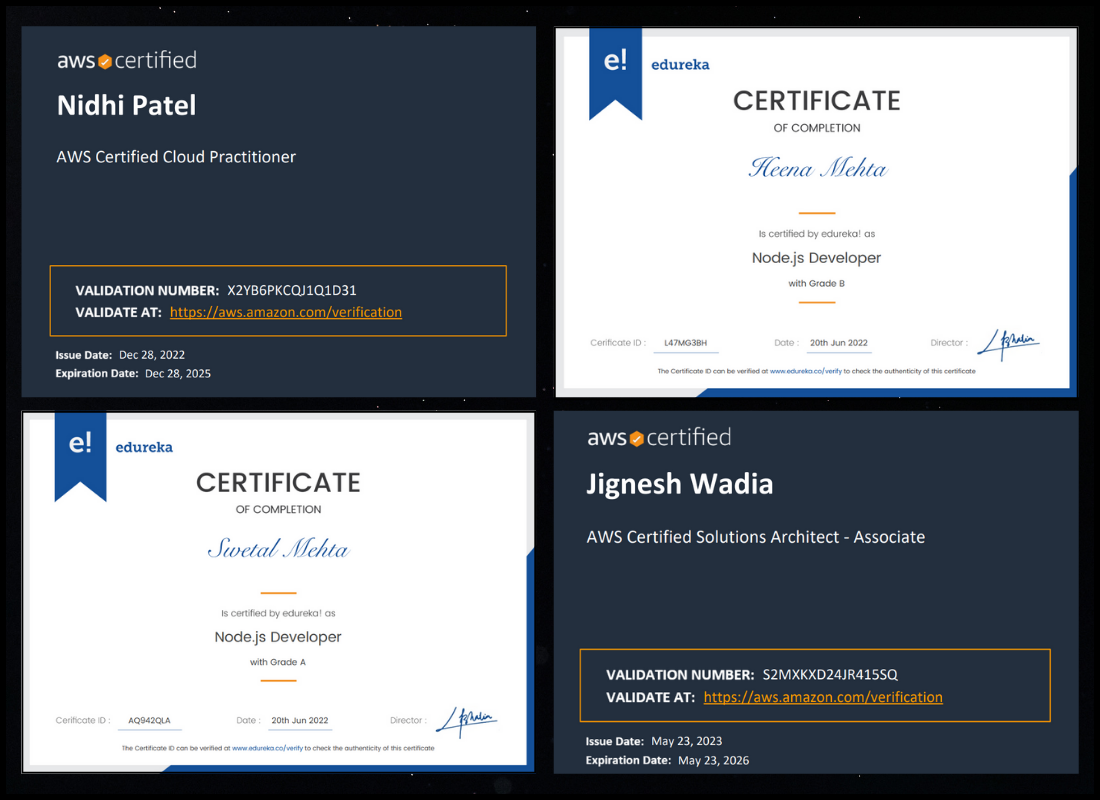Open www.edureka.co/verify link on Heena Mehta's certificate
Image resolution: width=1100 pixels, height=800 pixels.
point(806,371)
